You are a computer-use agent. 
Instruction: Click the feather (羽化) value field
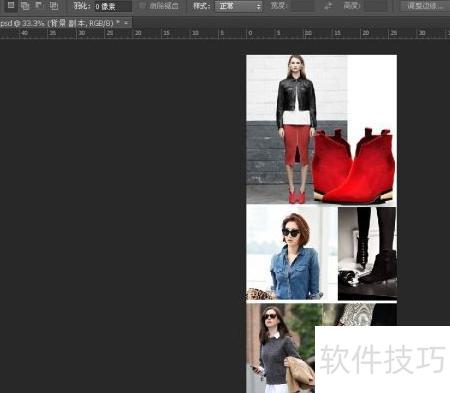[113, 6]
